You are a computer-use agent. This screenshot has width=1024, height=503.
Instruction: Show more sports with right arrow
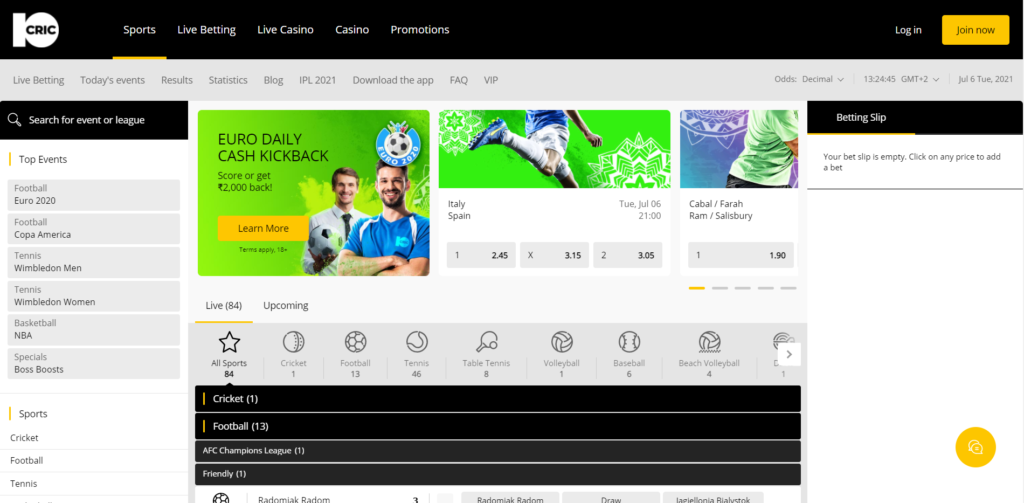tap(789, 354)
